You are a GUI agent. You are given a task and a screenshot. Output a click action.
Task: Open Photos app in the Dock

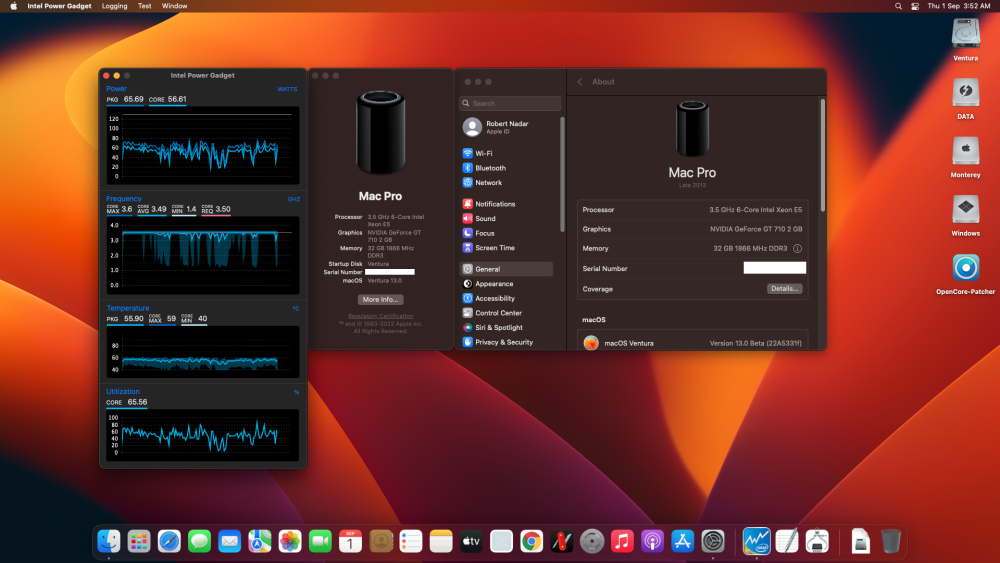pos(290,541)
